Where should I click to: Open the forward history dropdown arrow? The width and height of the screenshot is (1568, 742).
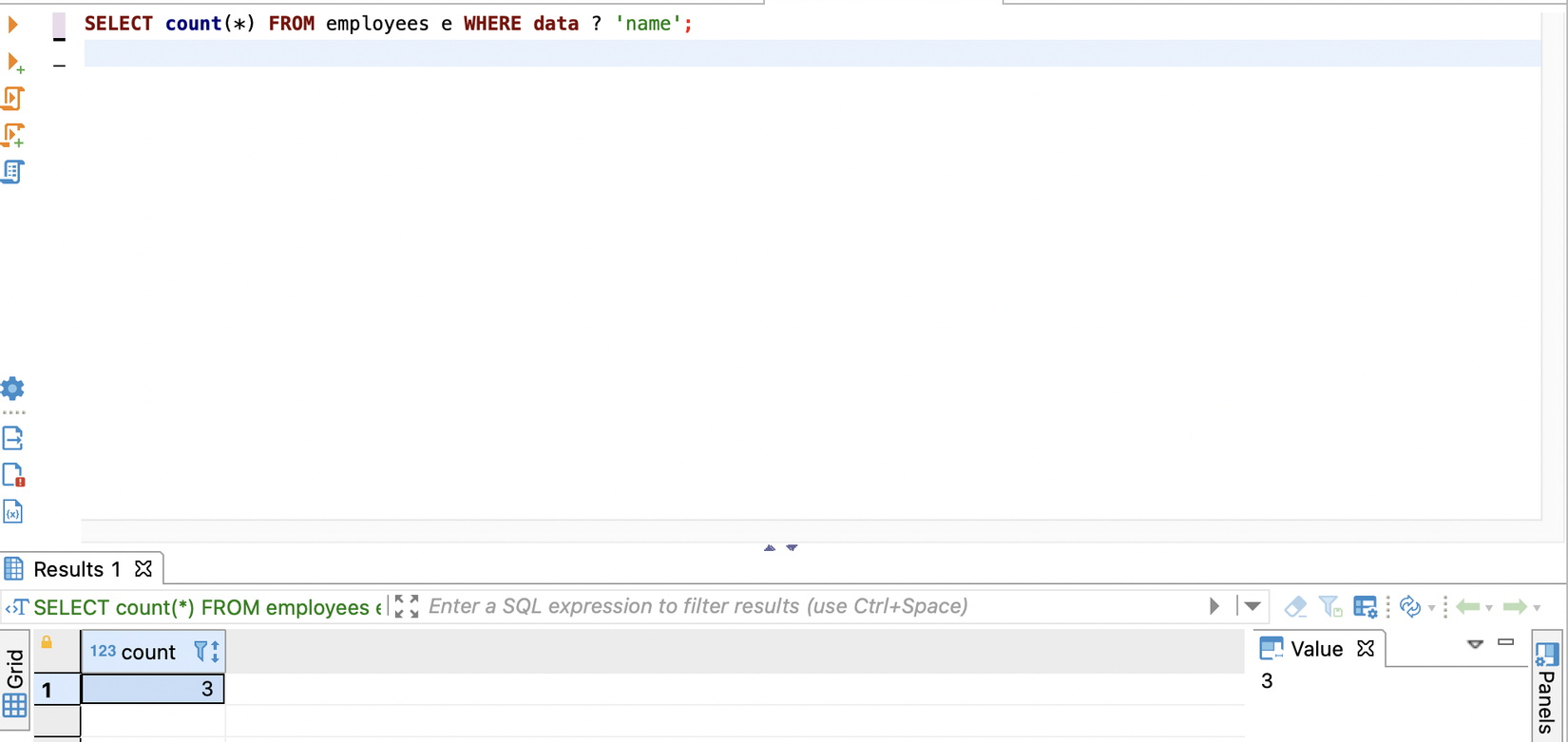click(x=1537, y=607)
